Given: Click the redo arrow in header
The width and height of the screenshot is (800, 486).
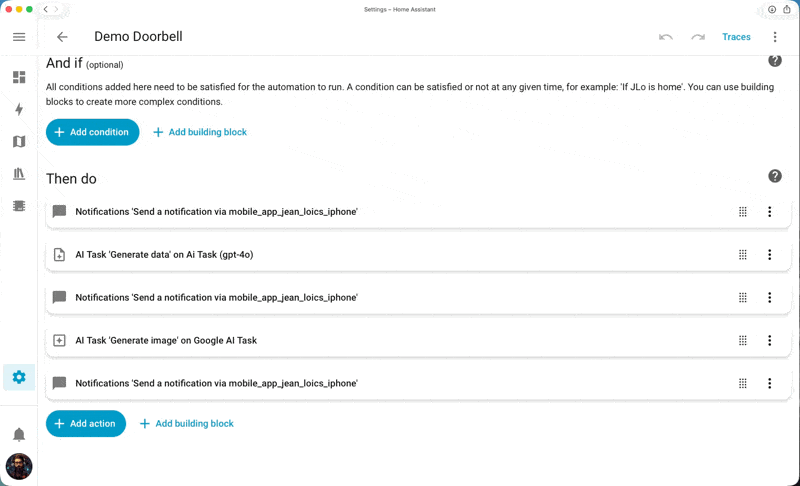Looking at the screenshot, I should point(698,37).
